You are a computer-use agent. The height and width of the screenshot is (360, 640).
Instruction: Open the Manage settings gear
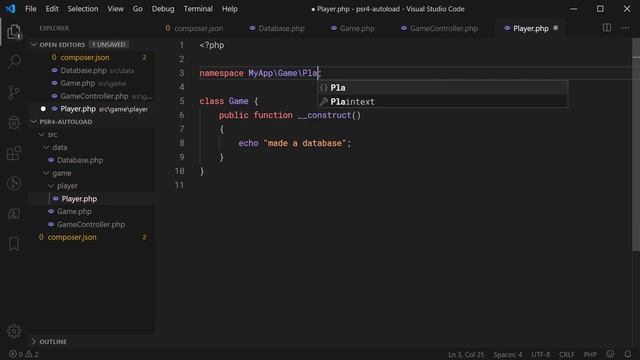(14, 331)
